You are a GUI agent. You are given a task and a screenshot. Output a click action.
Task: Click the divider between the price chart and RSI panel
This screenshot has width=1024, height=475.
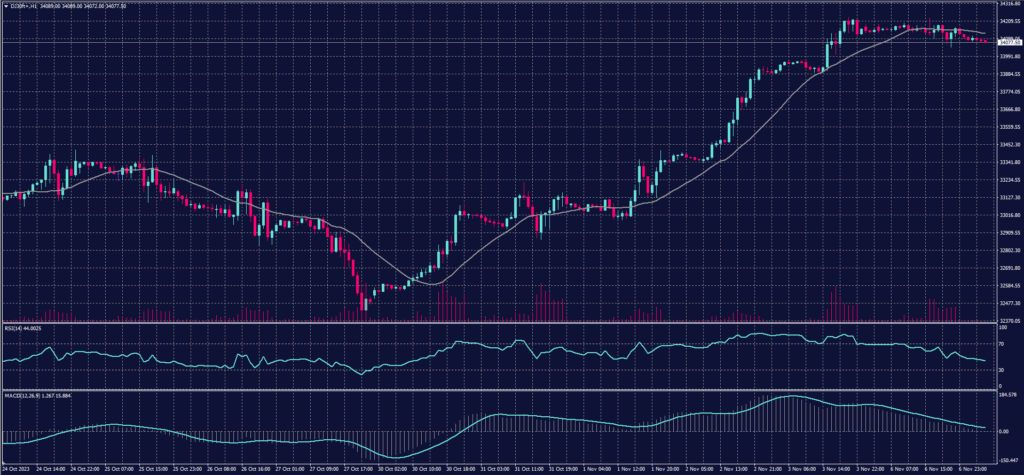(500, 323)
